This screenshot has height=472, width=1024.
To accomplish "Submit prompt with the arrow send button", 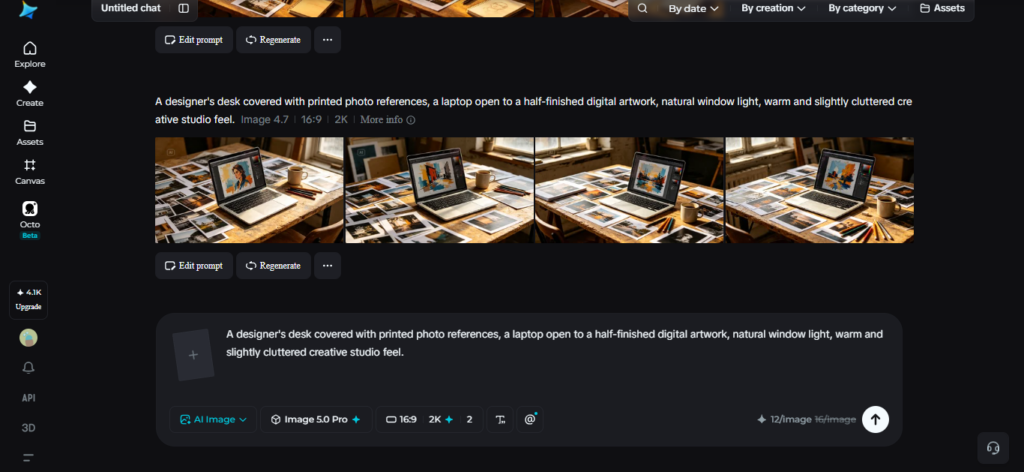I will [x=875, y=419].
